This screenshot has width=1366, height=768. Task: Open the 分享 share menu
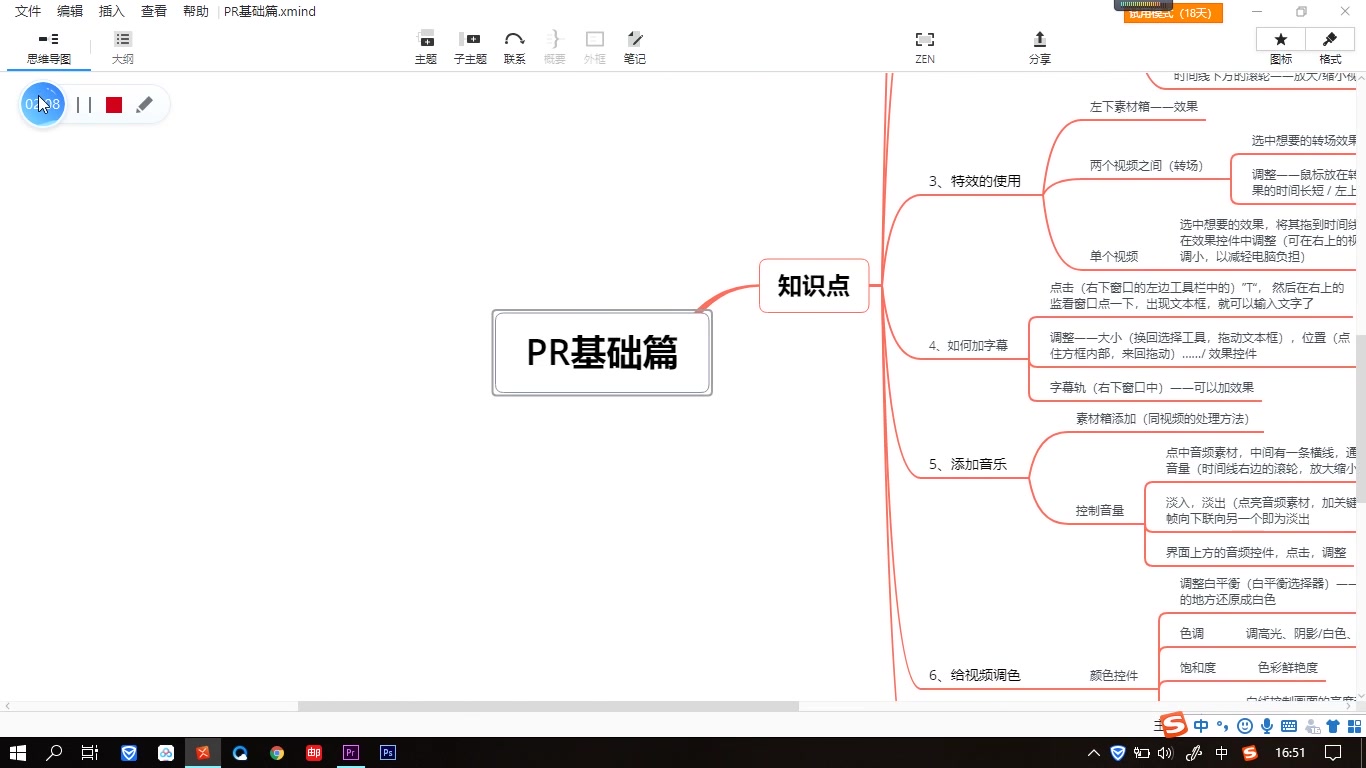[x=1040, y=47]
